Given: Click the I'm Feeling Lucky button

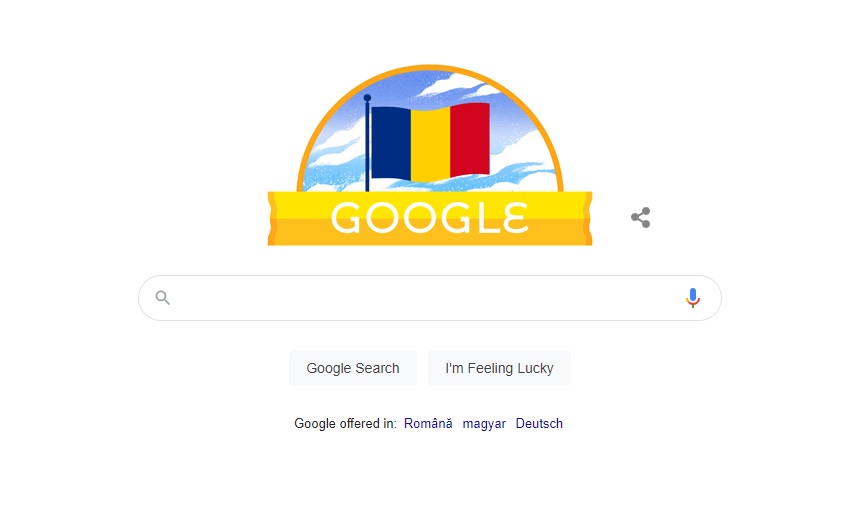Looking at the screenshot, I should point(499,368).
